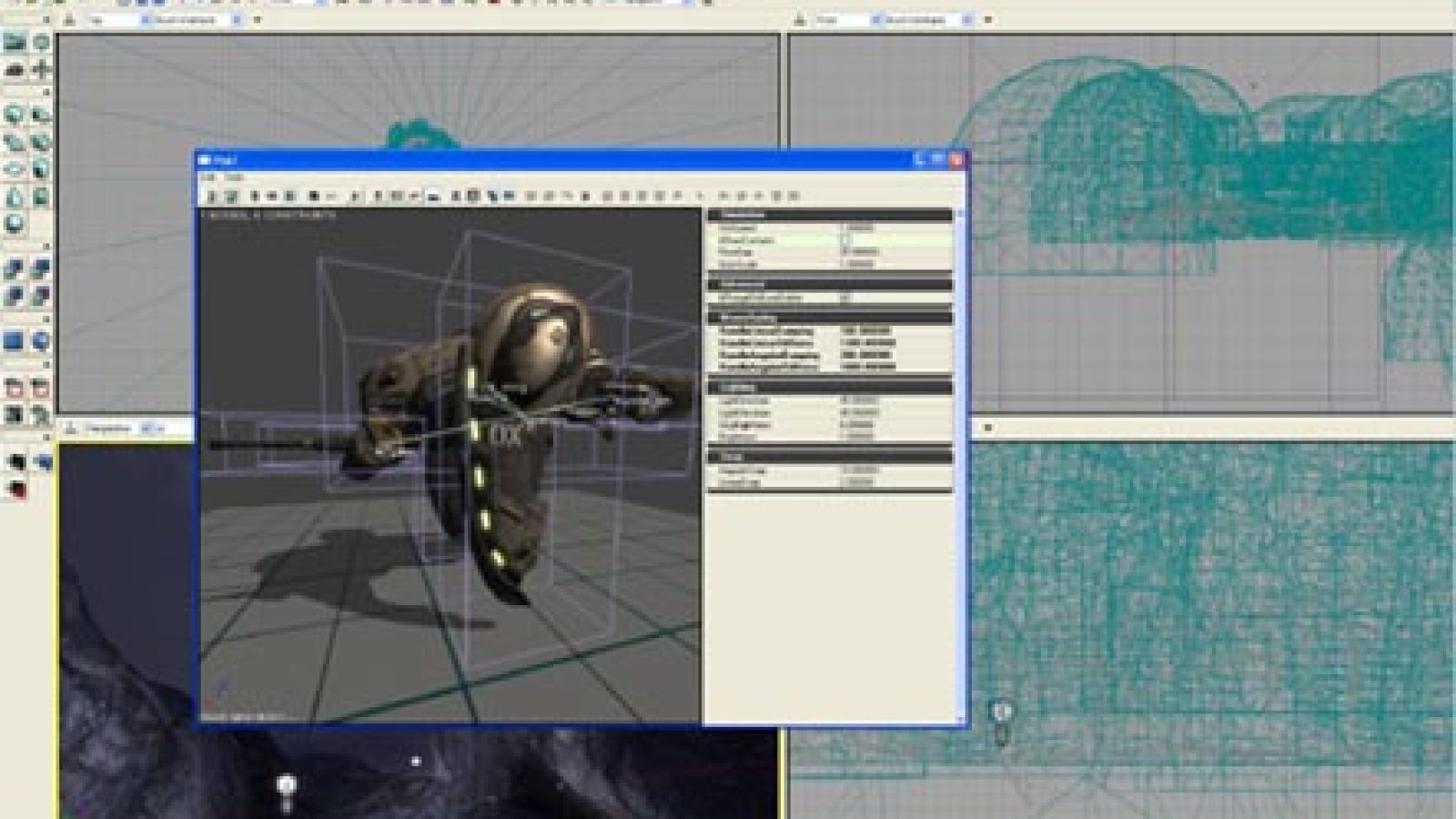Open the second menu in the PhAT menu bar
Screen dimensions: 1456x819
[x=234, y=177]
